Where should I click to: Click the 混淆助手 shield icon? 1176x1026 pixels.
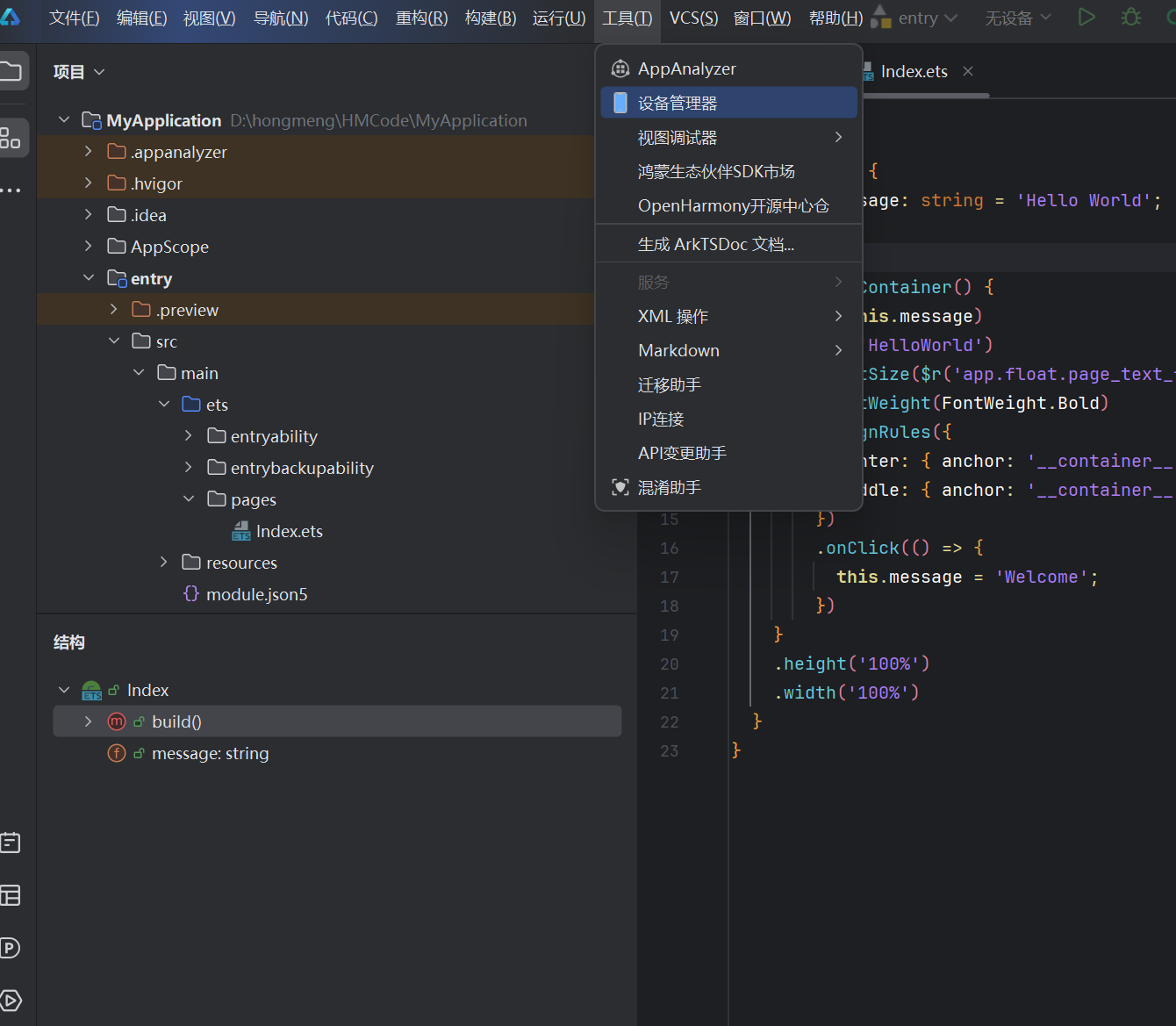click(620, 487)
